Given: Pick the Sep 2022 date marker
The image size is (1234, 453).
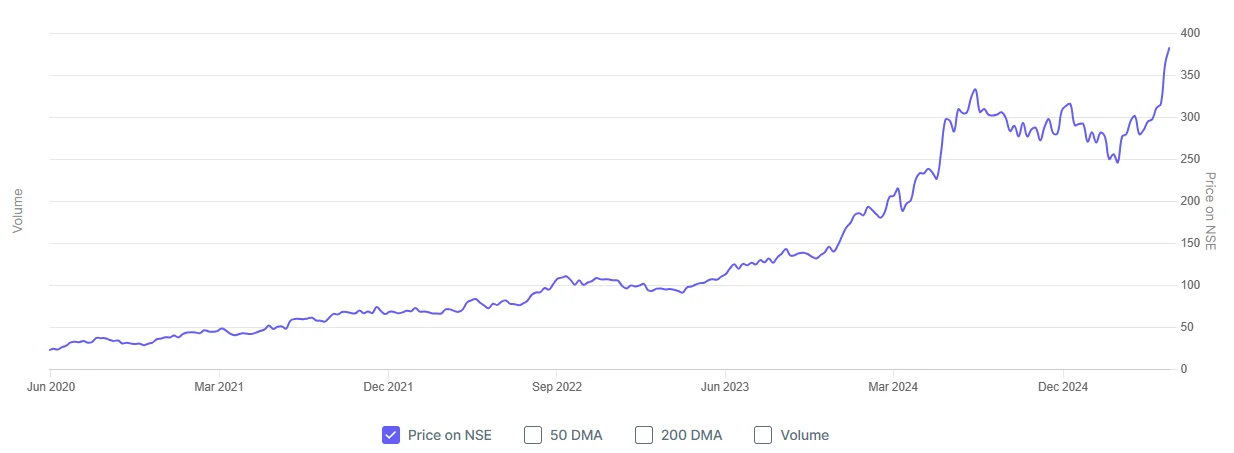Looking at the screenshot, I should pos(556,386).
